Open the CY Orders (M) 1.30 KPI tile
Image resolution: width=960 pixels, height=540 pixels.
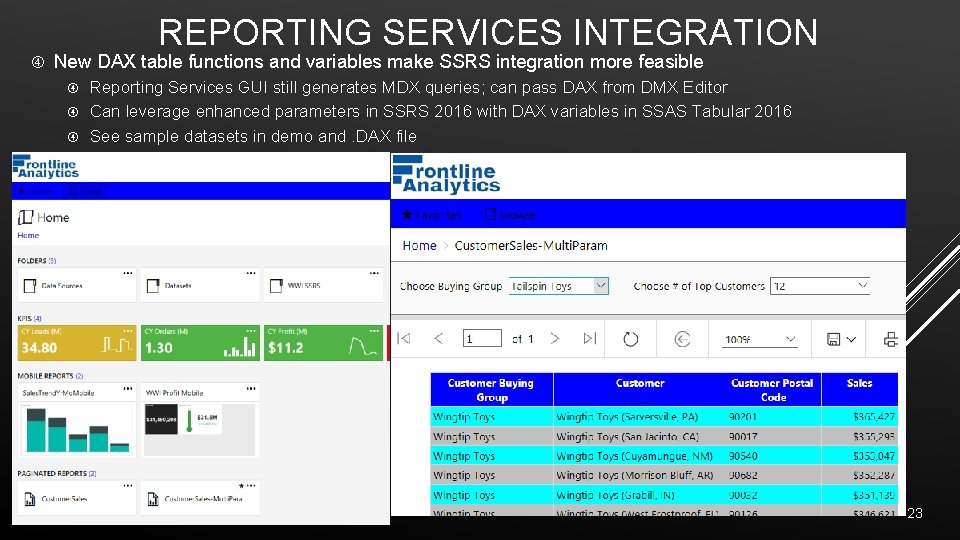point(200,343)
